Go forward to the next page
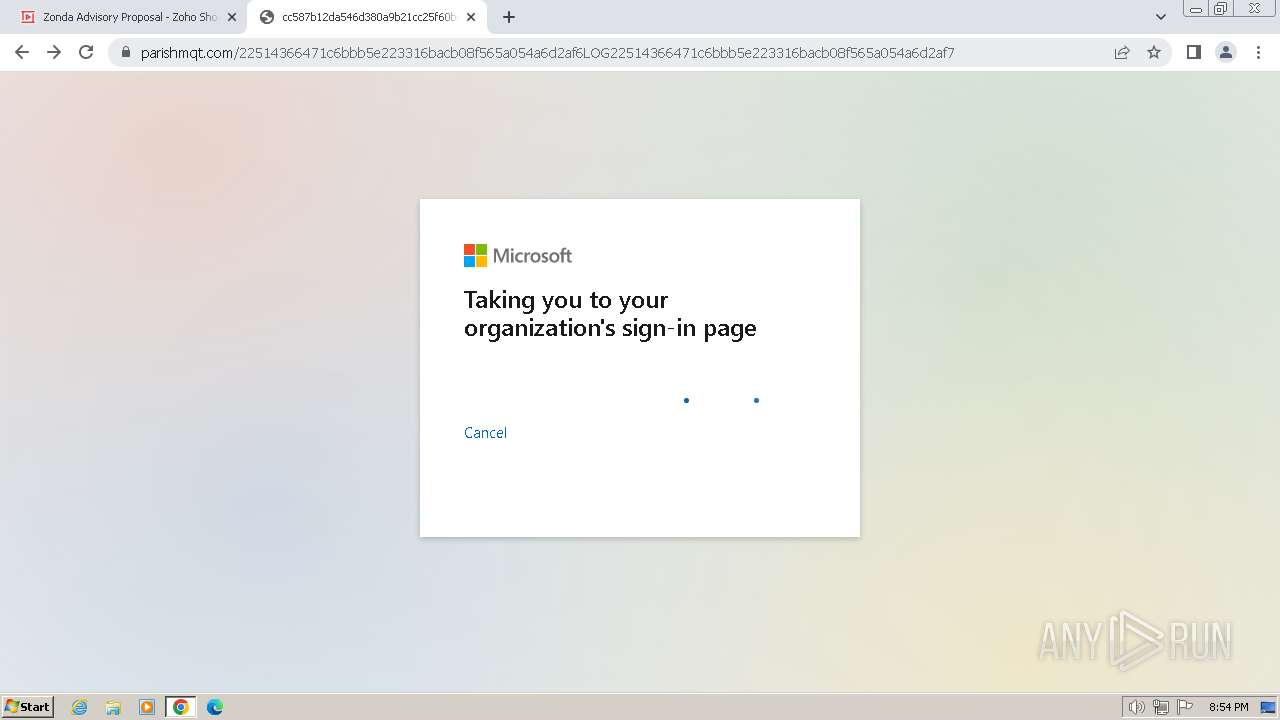Viewport: 1280px width, 720px height. [54, 52]
